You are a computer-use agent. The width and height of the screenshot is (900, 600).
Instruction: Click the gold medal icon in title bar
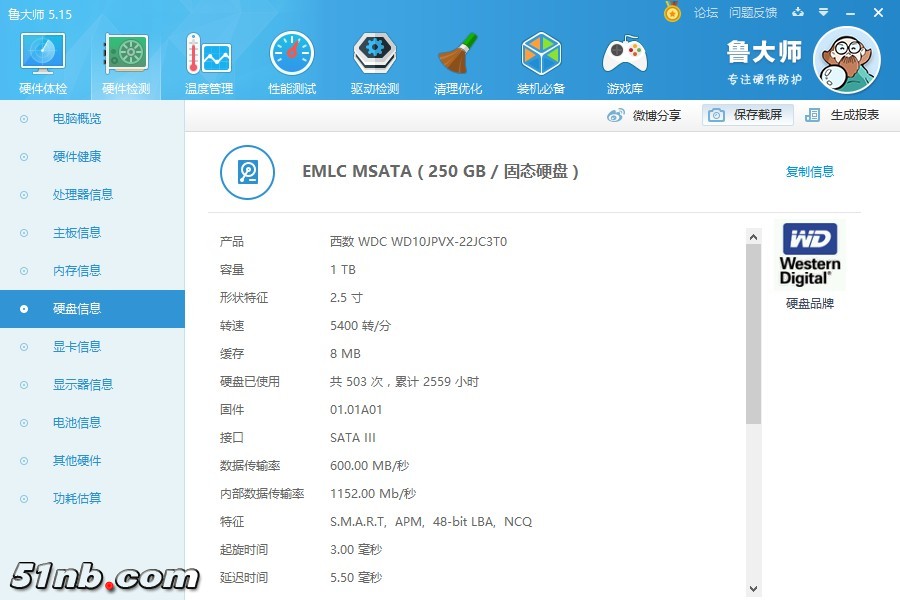(x=673, y=13)
